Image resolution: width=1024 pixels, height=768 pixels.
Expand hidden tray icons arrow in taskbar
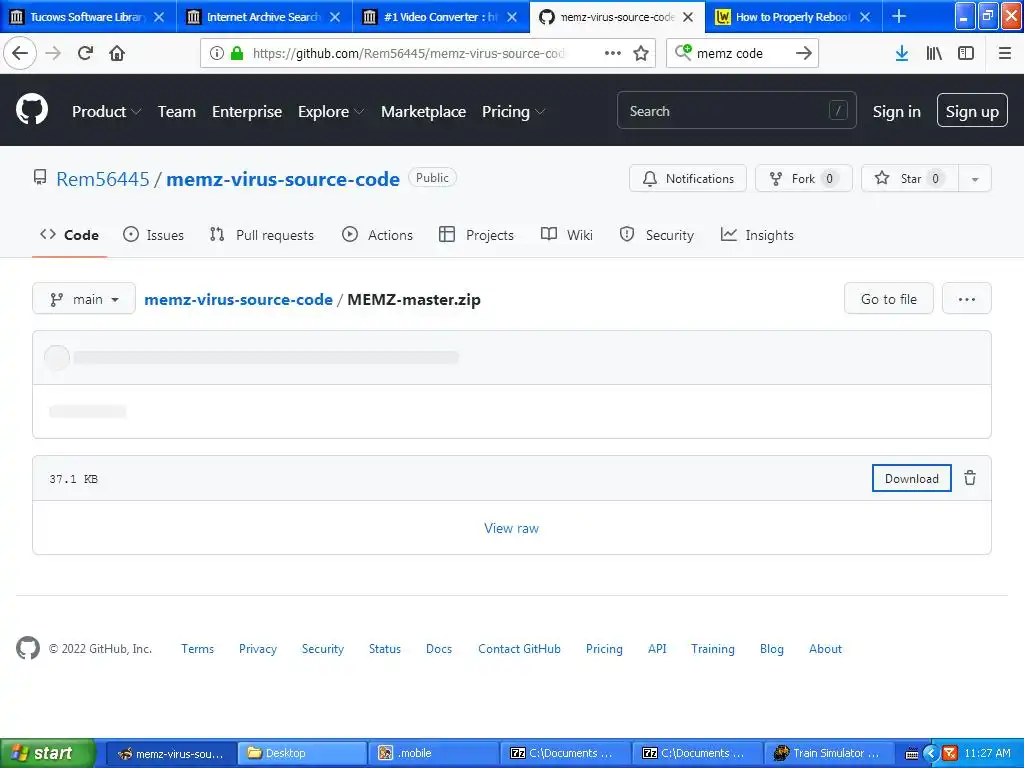(931, 753)
